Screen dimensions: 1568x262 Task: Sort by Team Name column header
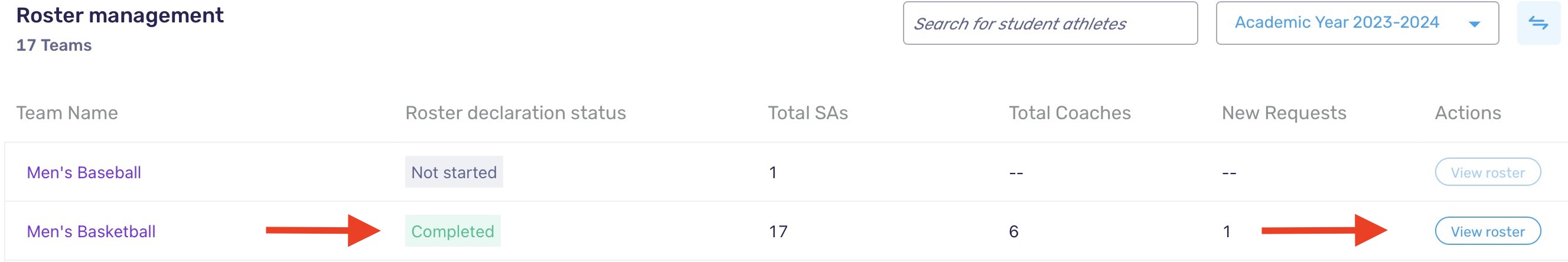point(67,113)
